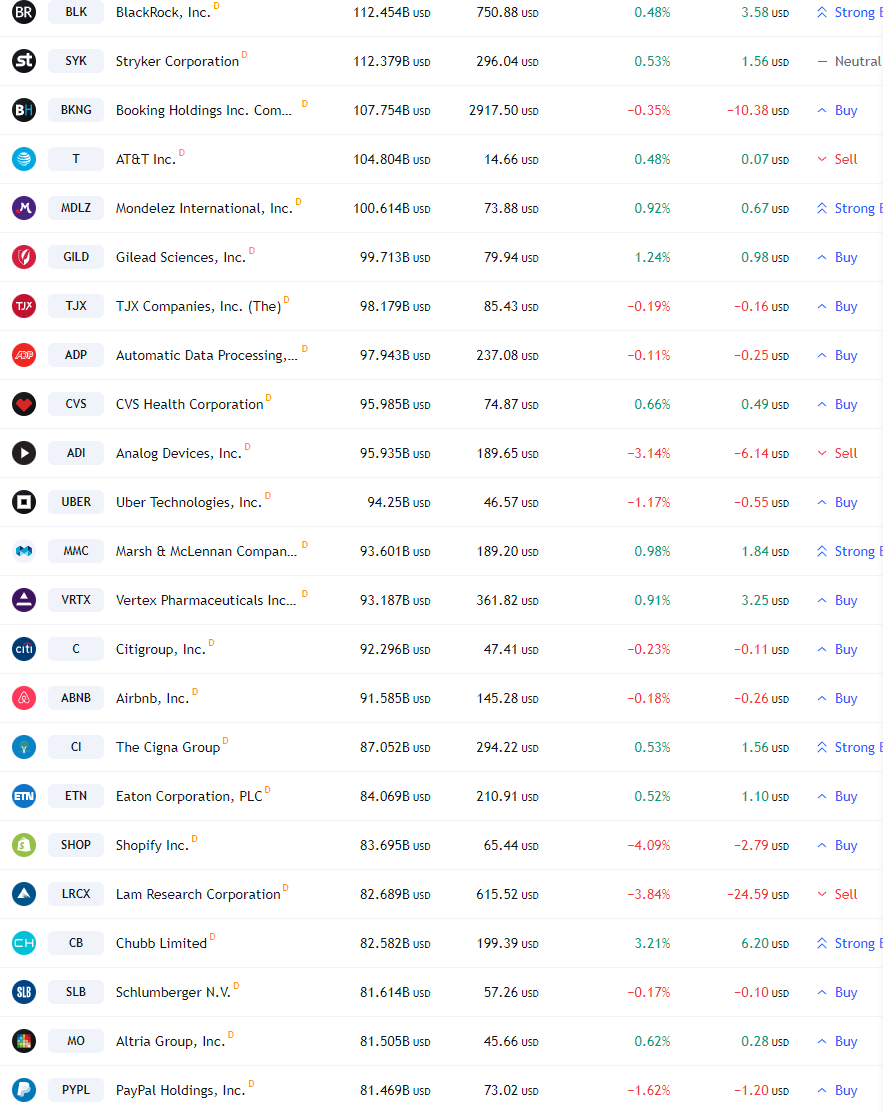Open the Altria Group logo icon

pyautogui.click(x=24, y=1040)
